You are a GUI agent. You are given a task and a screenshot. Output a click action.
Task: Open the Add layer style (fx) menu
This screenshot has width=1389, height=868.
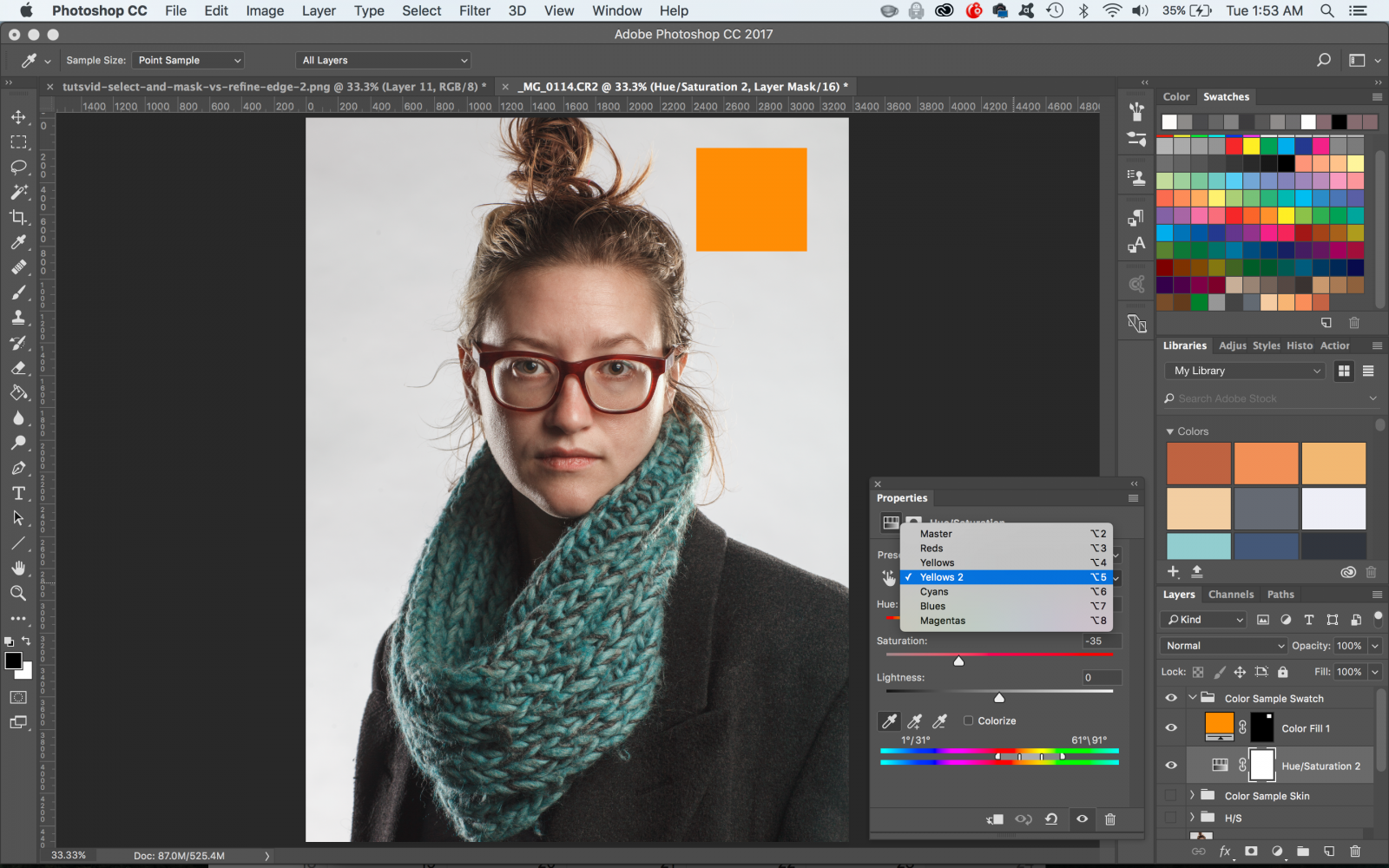[x=1225, y=852]
